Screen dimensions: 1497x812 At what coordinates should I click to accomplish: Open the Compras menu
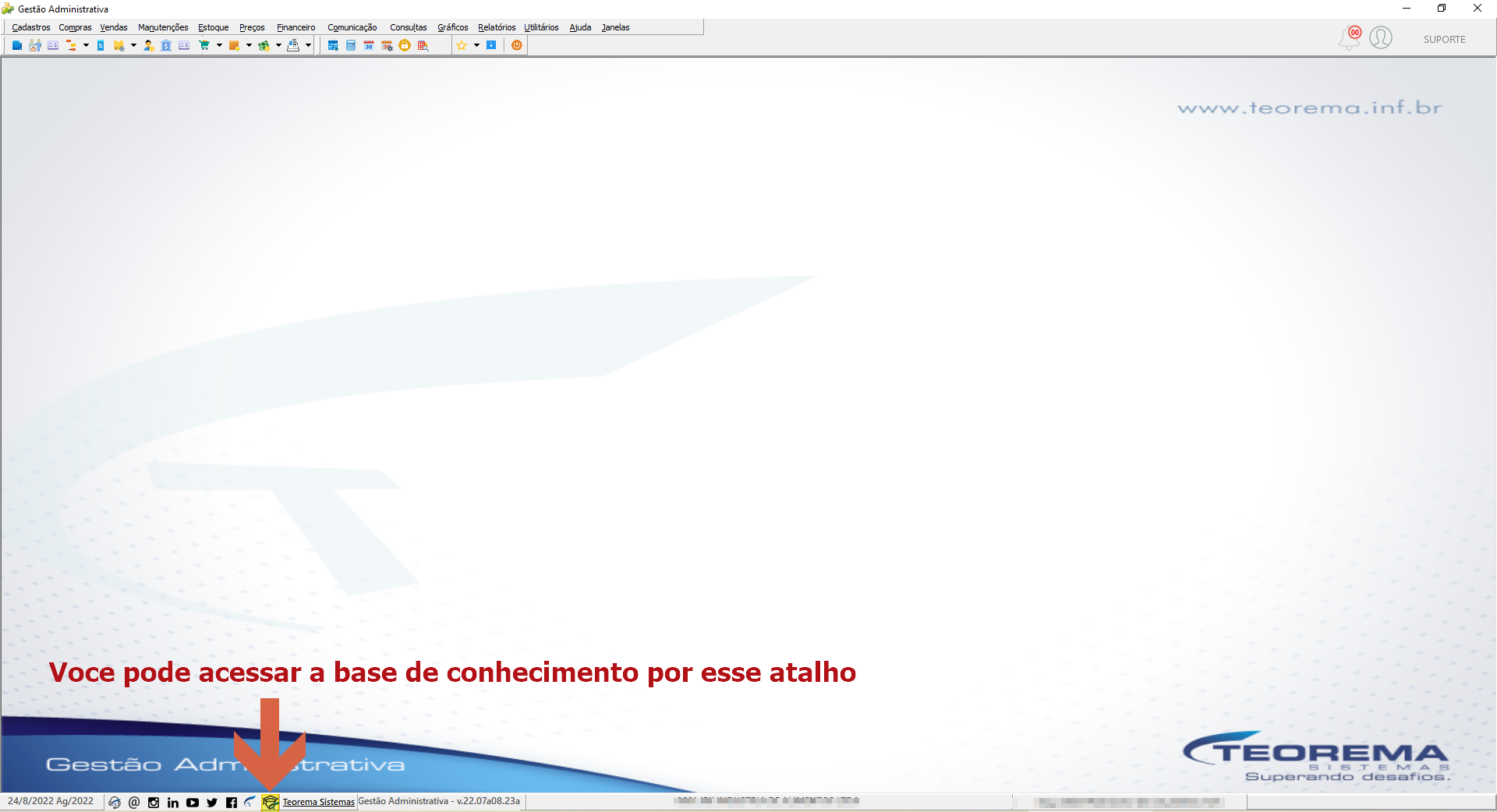pyautogui.click(x=75, y=27)
